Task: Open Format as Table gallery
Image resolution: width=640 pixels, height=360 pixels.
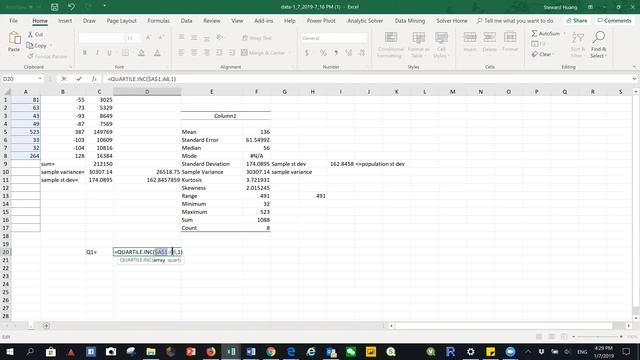Action: 418,44
